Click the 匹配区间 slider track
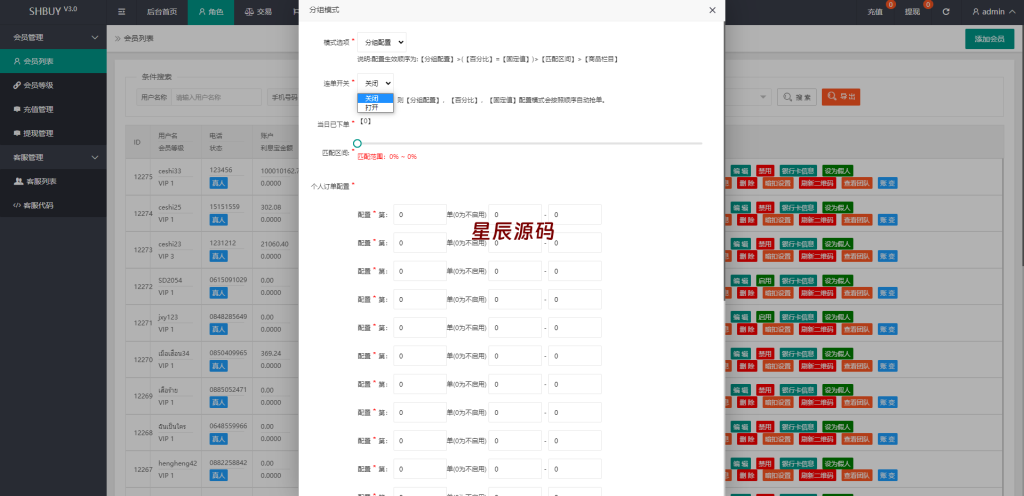 pos(530,143)
